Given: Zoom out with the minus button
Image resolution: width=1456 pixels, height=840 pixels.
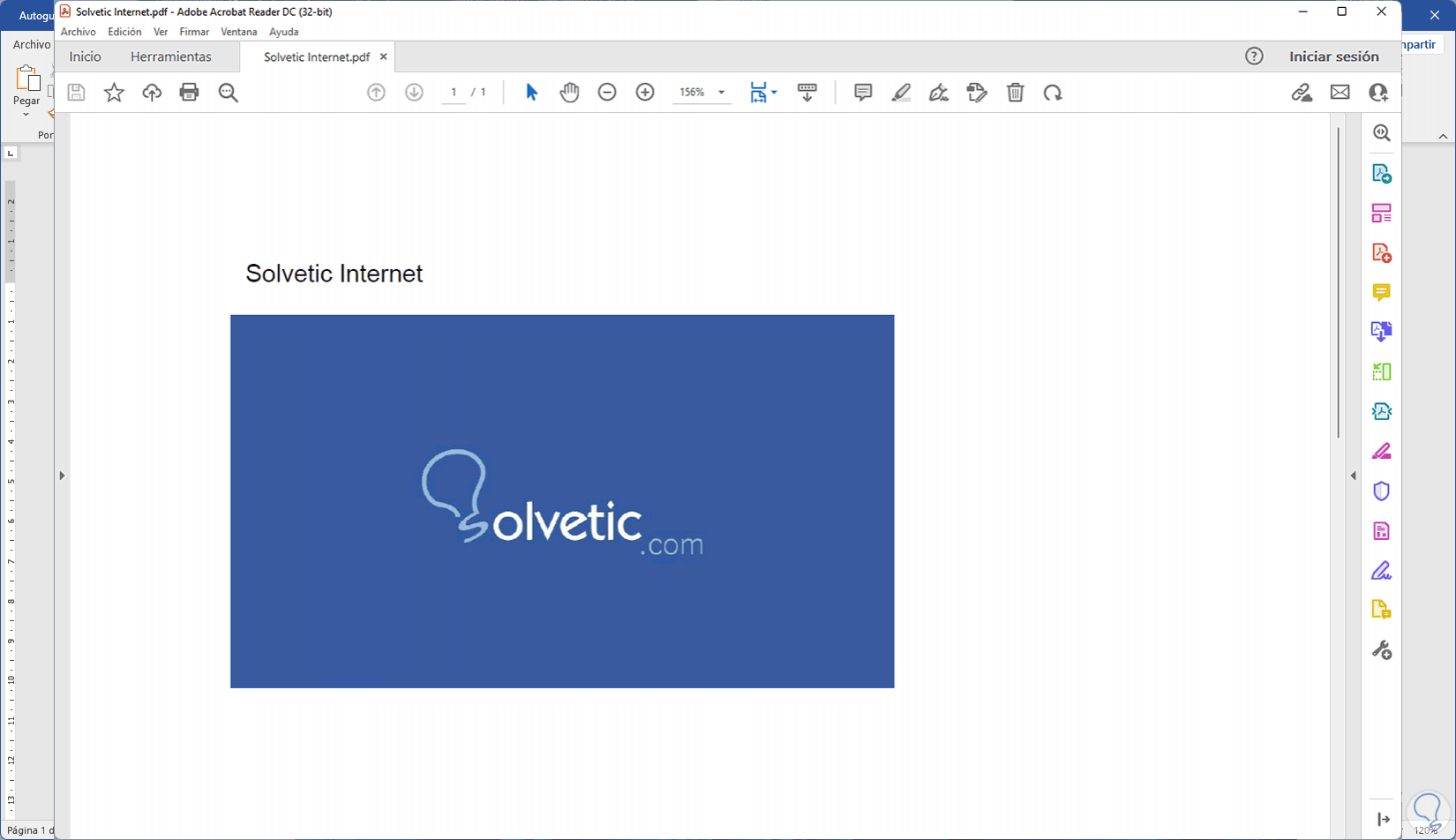Looking at the screenshot, I should point(607,93).
